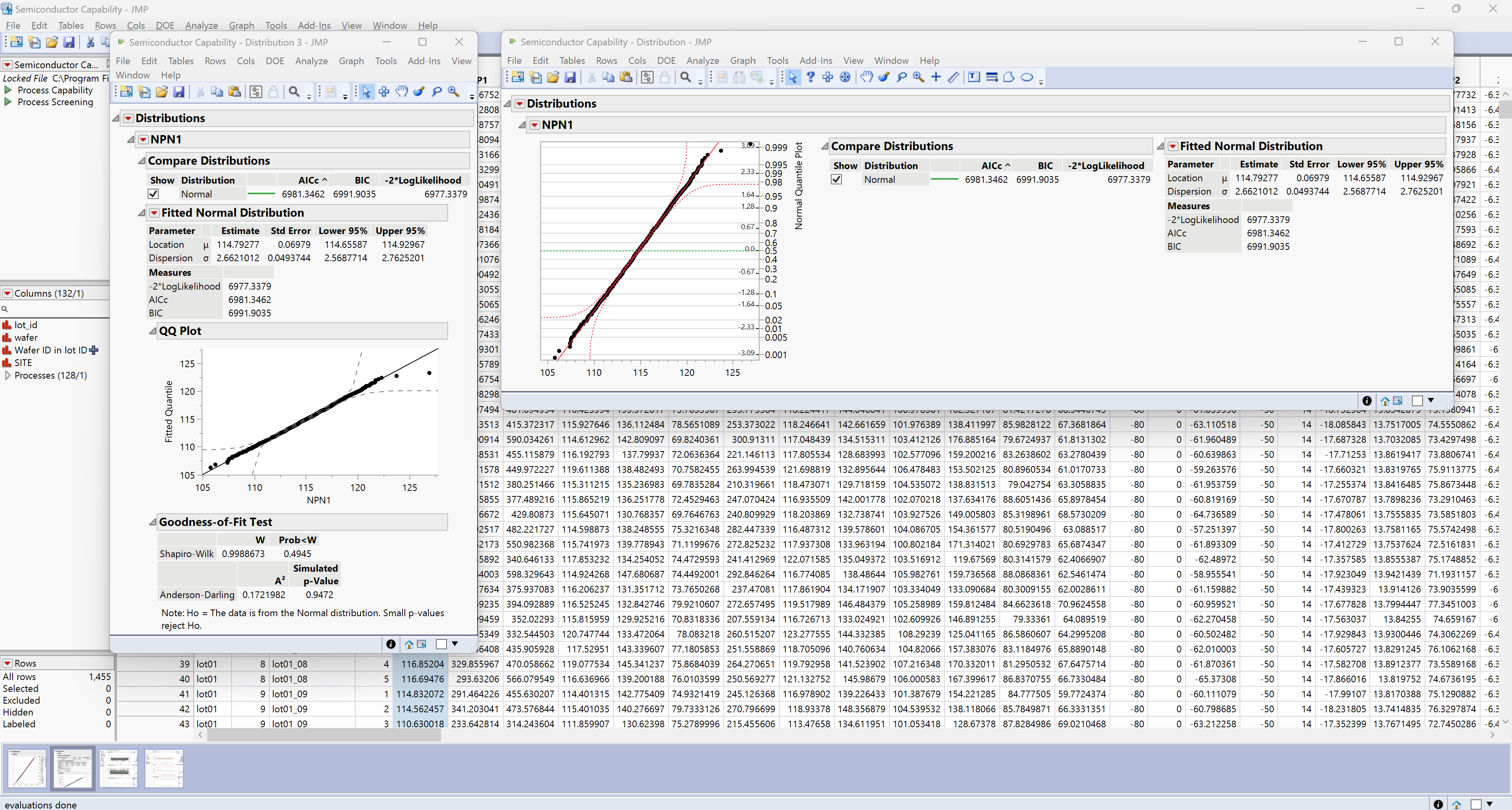
Task: Run the Process Screening table script
Action: (7, 102)
